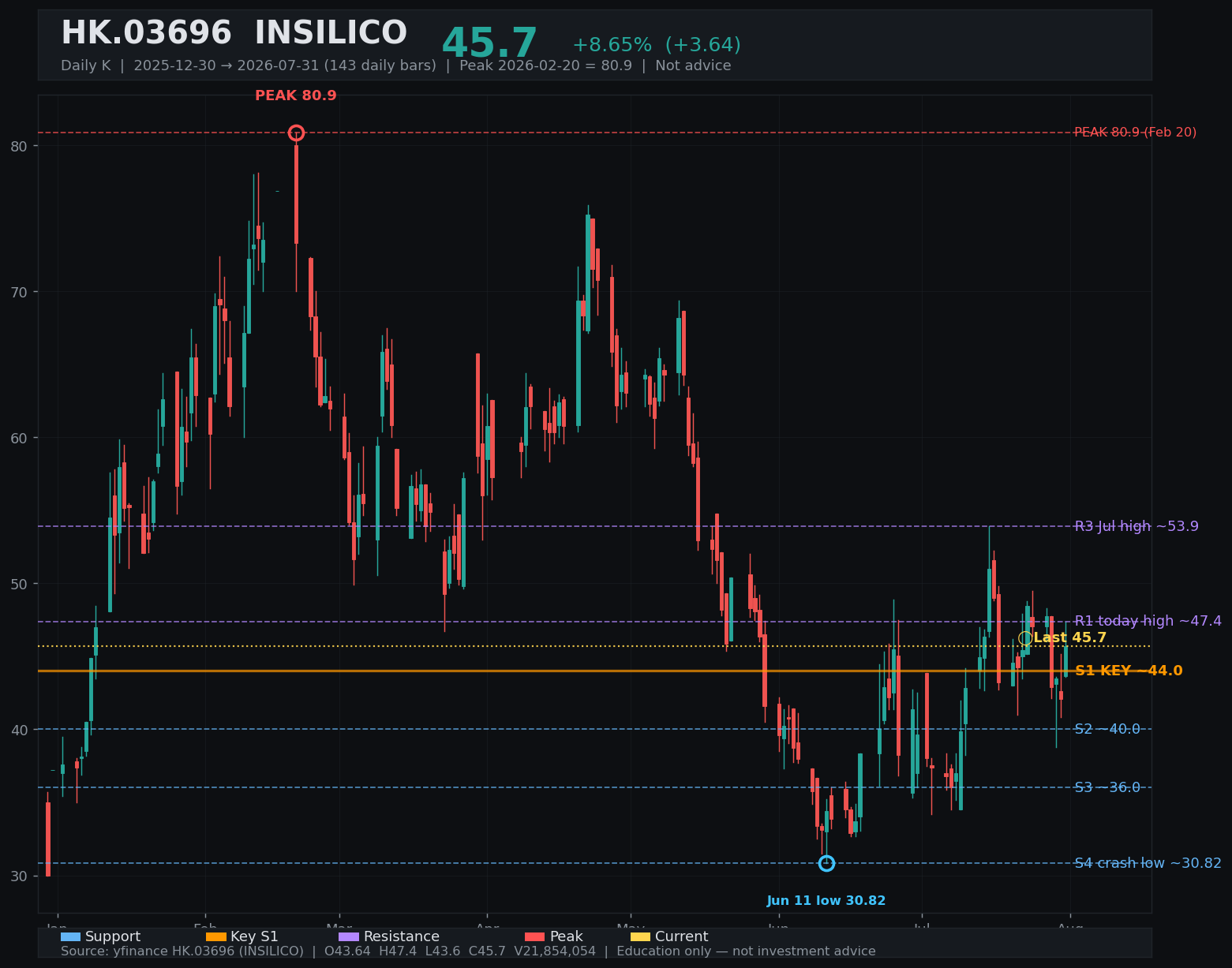
Task: Click the red Peak legend swatch
Action: 534,936
